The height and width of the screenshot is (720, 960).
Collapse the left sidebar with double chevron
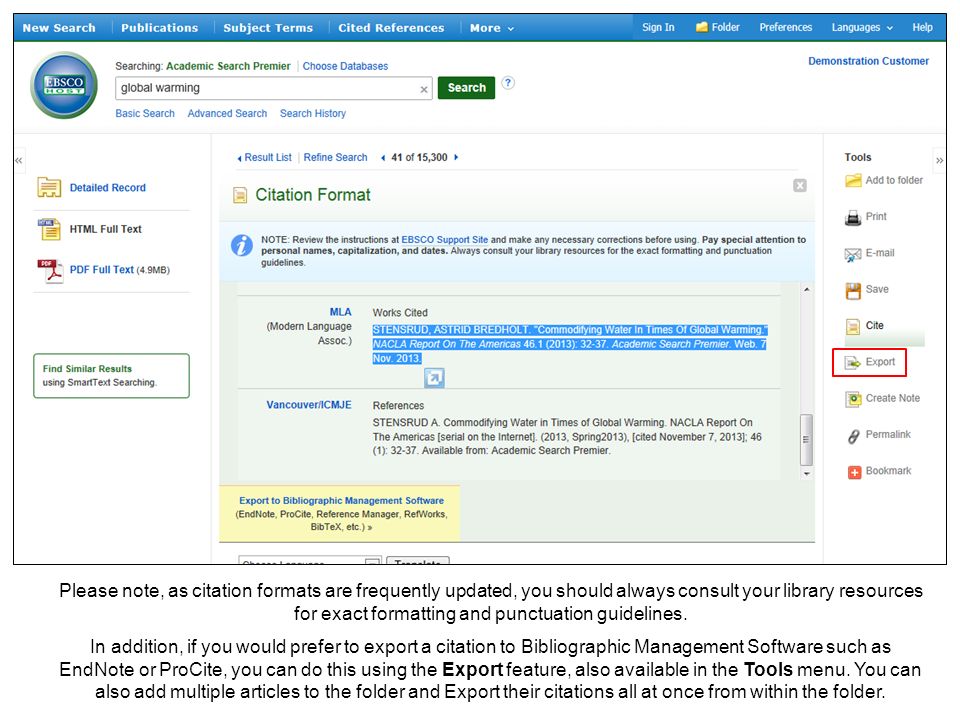(19, 160)
